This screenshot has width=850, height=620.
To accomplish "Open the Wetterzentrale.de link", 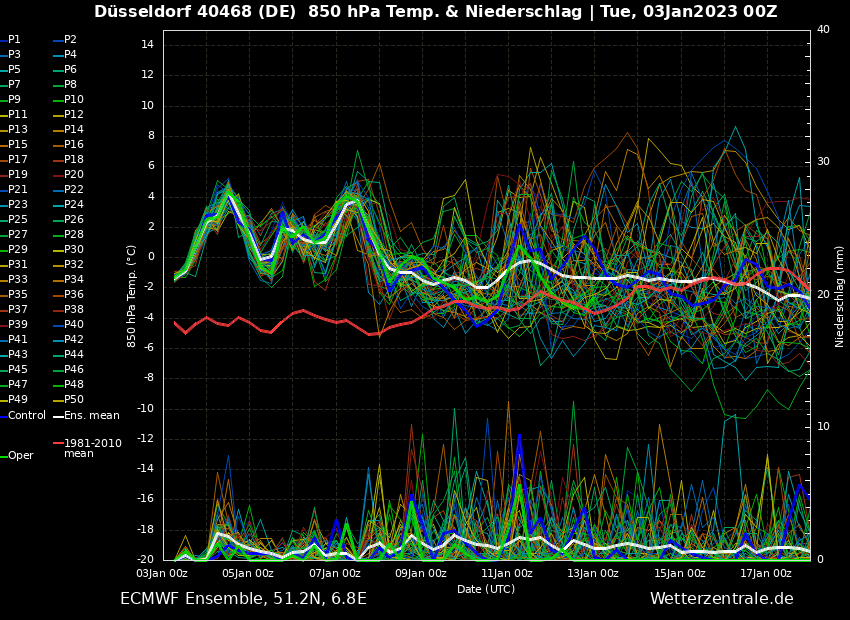I will coord(721,599).
